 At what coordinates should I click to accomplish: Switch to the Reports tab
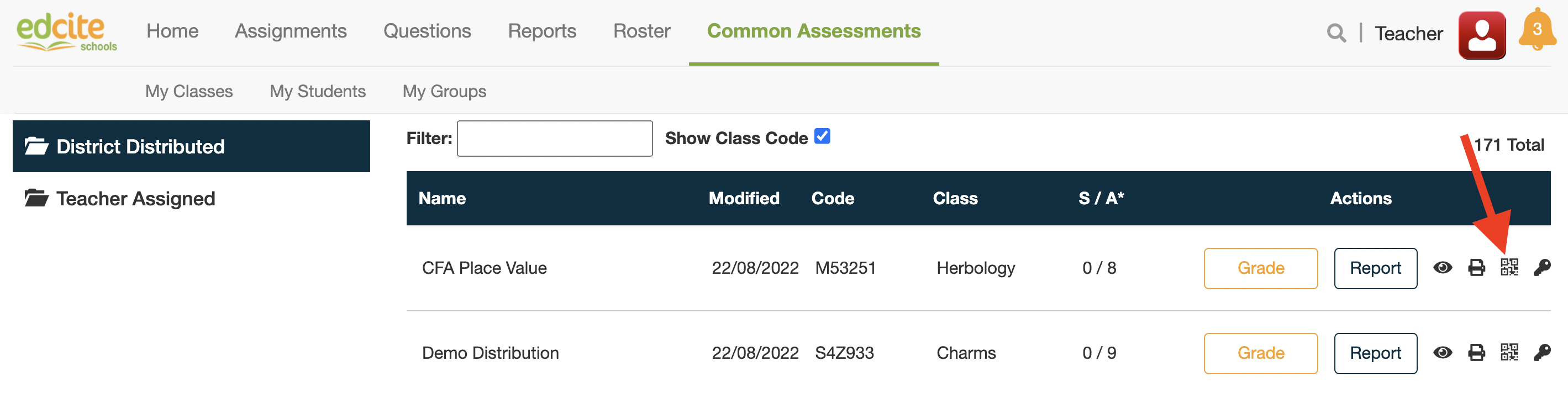click(542, 31)
